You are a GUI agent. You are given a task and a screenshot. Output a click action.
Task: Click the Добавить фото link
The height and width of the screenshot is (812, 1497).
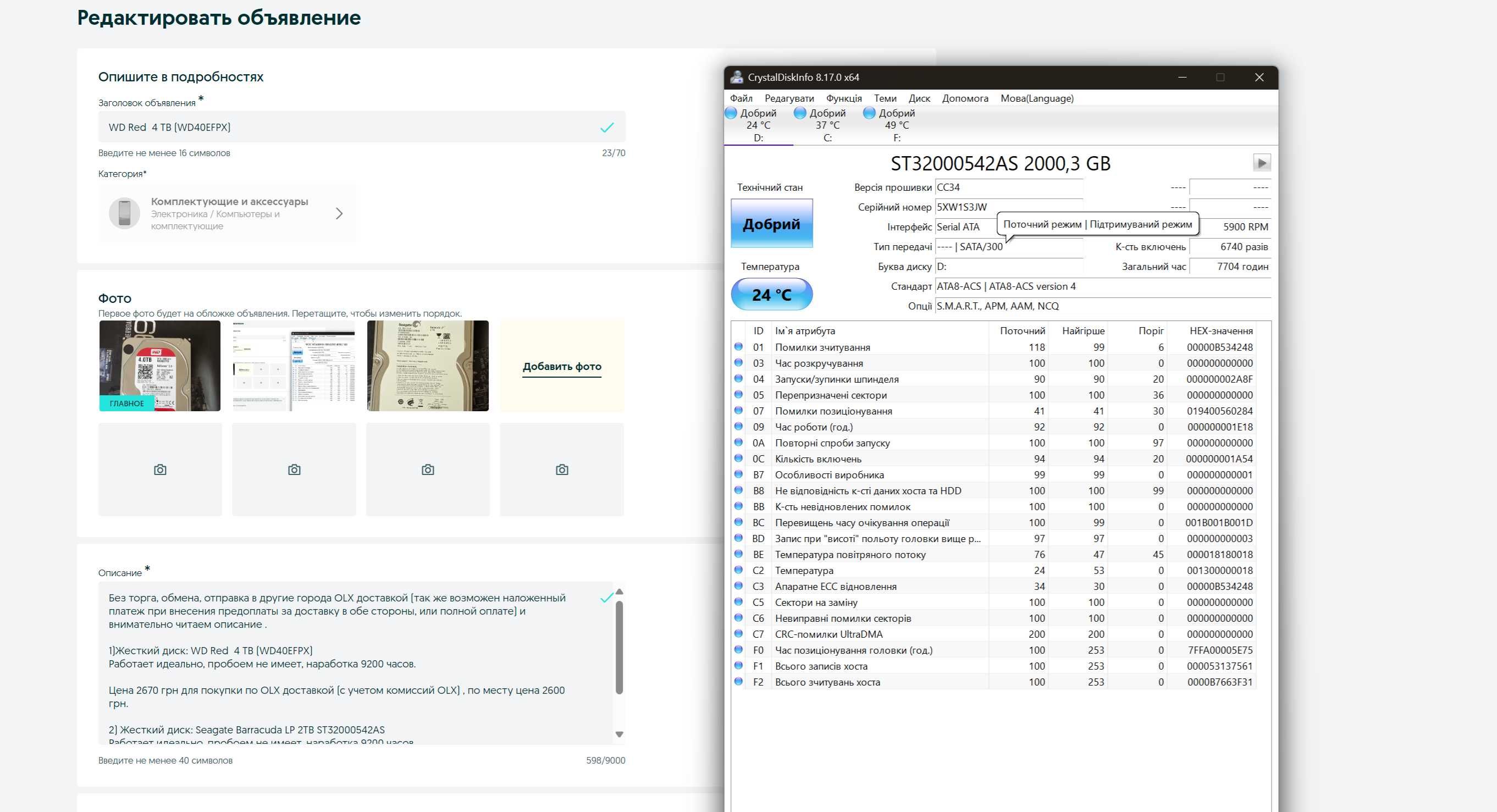pyautogui.click(x=561, y=366)
